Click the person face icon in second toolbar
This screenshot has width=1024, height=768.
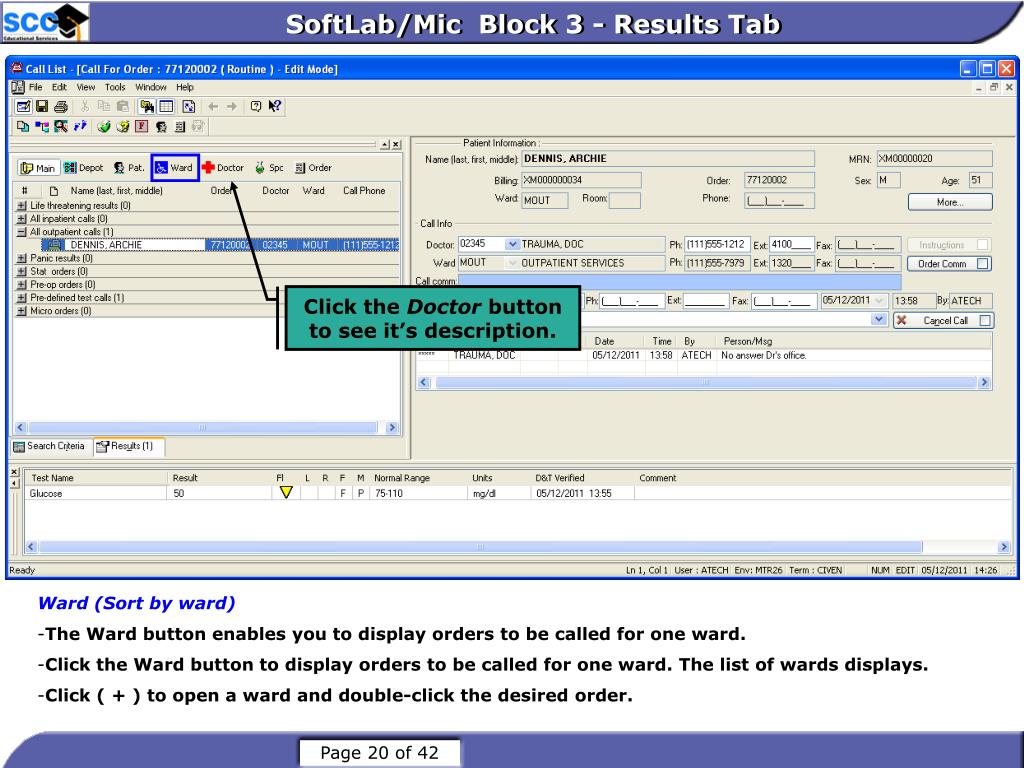[x=161, y=127]
